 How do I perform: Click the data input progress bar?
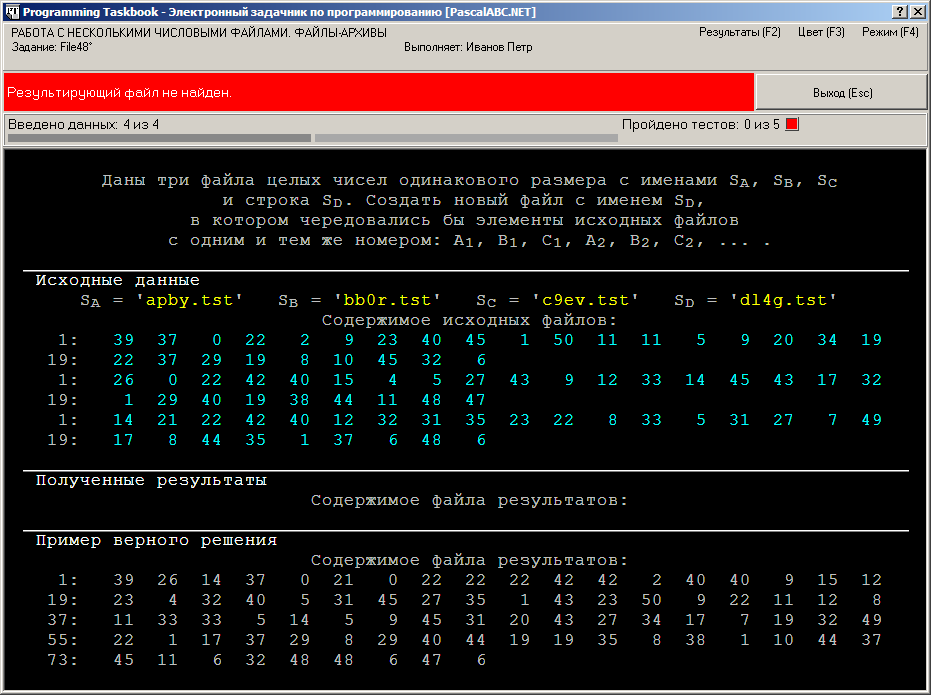[159, 138]
